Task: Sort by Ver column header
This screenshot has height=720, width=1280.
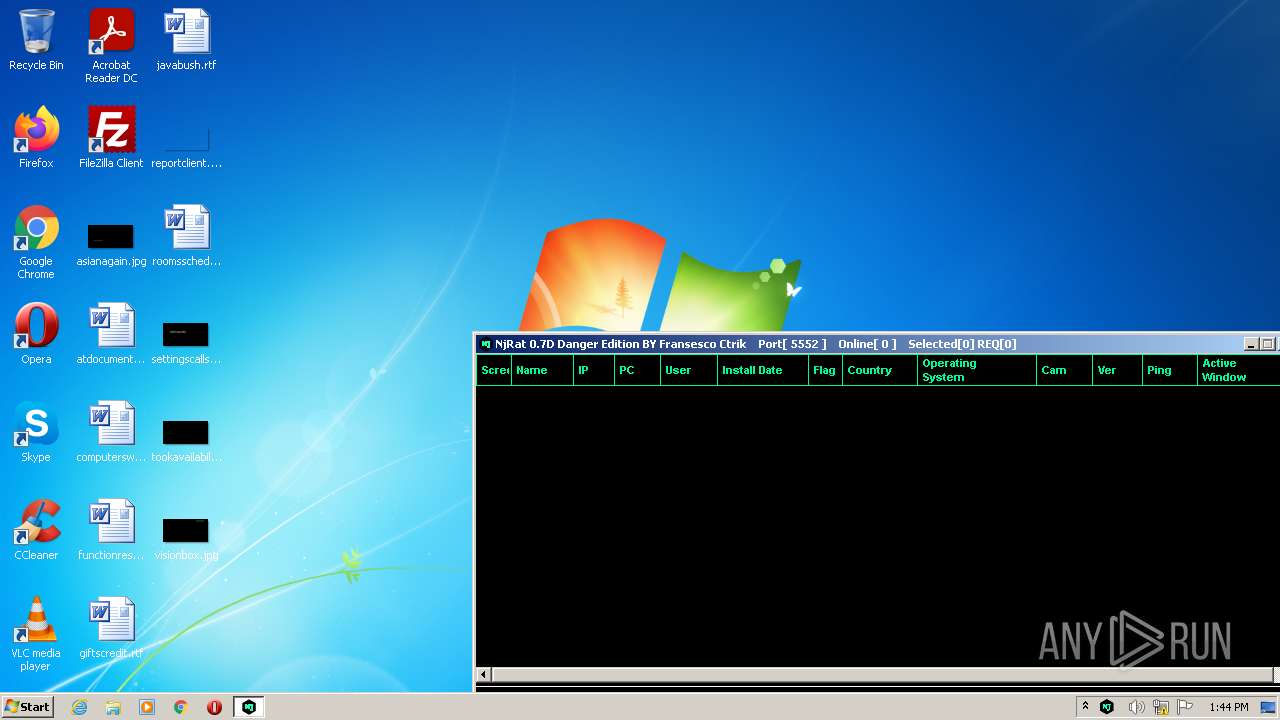Action: [x=1118, y=370]
